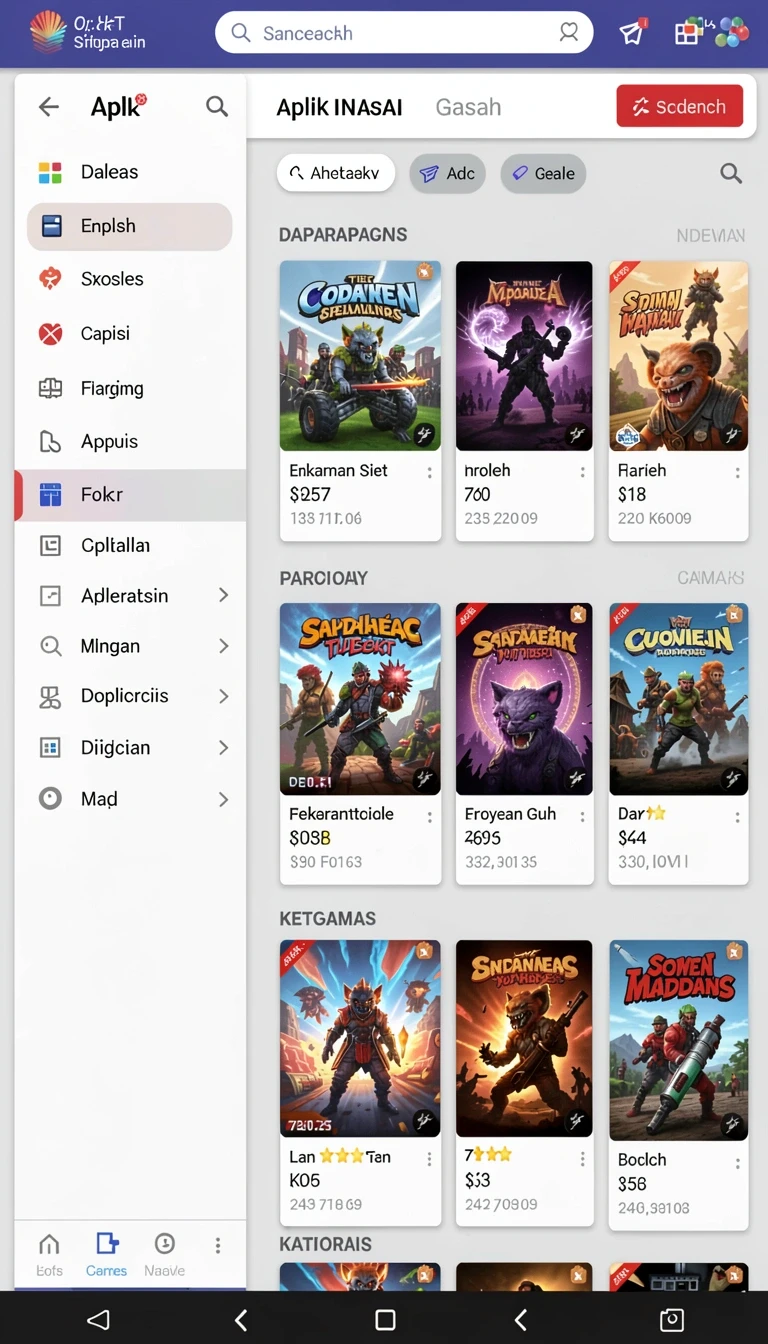The image size is (768, 1344).
Task: Click the Sanceachh search field
Action: [x=404, y=33]
